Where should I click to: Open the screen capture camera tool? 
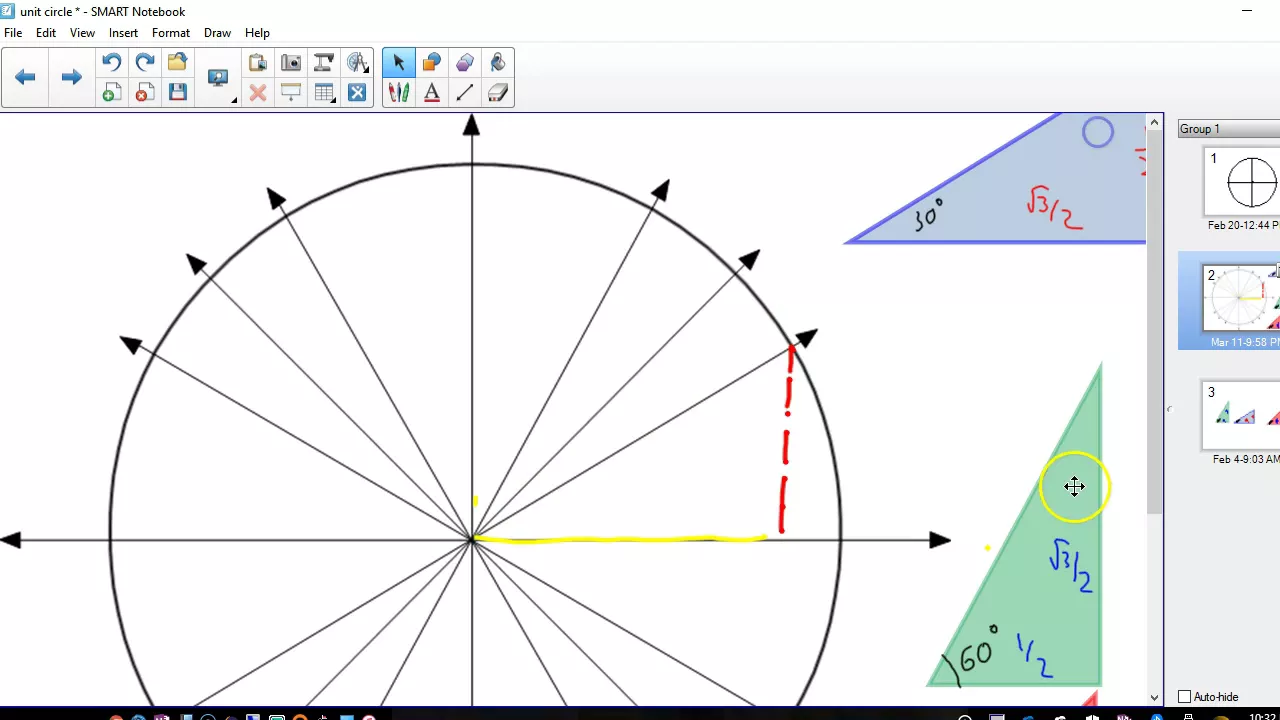tap(290, 62)
